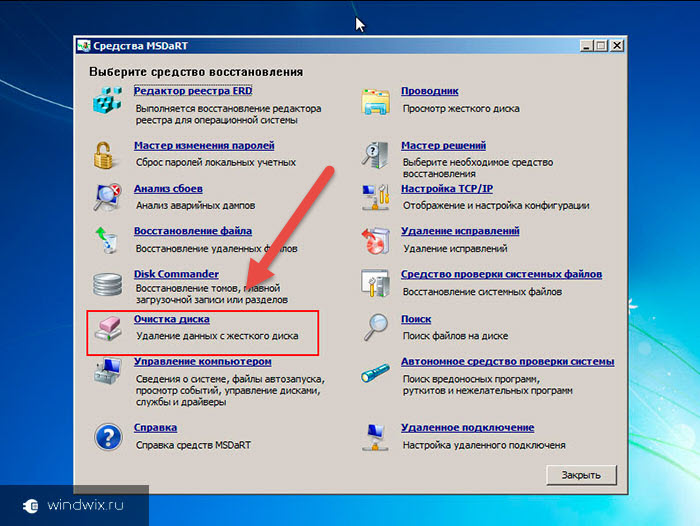Image resolution: width=700 pixels, height=526 pixels.
Task: Click the flashlight standalone sweeper icon
Action: pyautogui.click(x=375, y=373)
